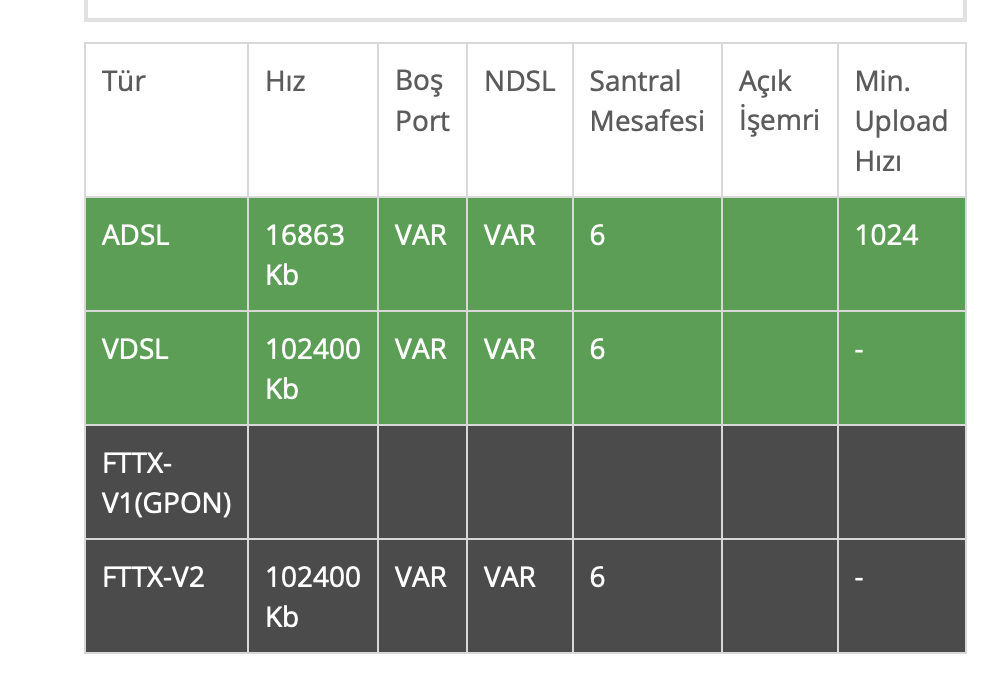The image size is (986, 684).
Task: Click the Min. Upload Hızı header
Action: (x=900, y=121)
